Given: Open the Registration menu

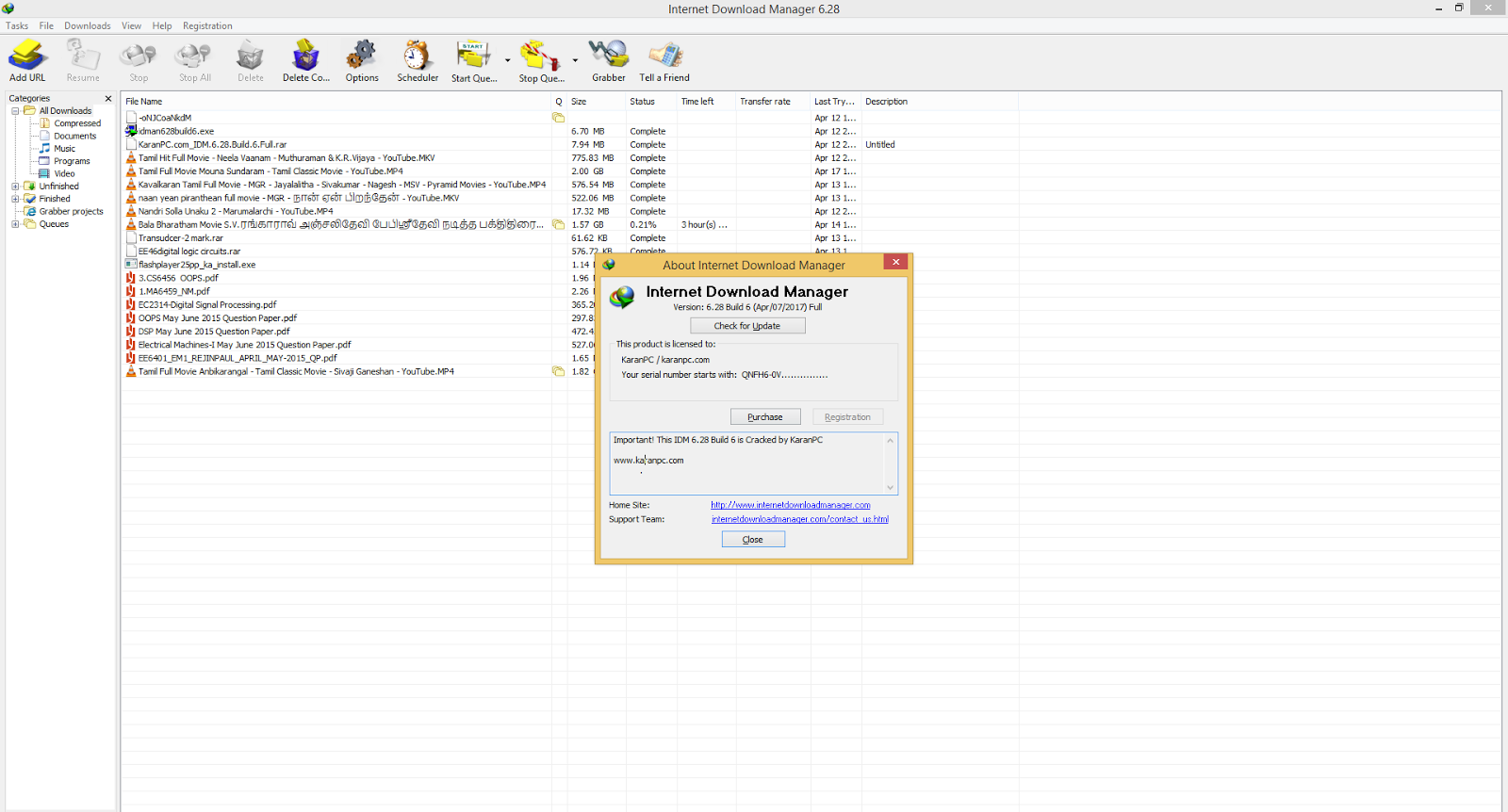Looking at the screenshot, I should pyautogui.click(x=207, y=25).
